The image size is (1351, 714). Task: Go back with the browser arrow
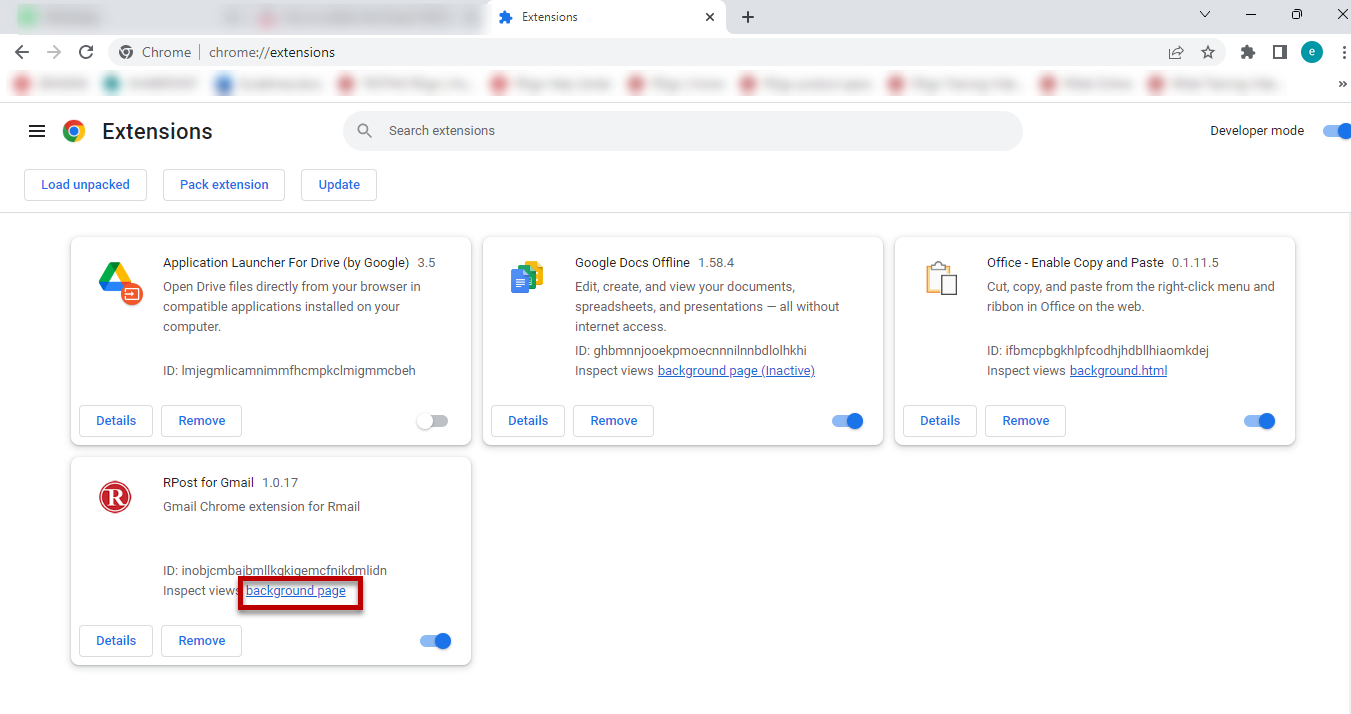22,52
